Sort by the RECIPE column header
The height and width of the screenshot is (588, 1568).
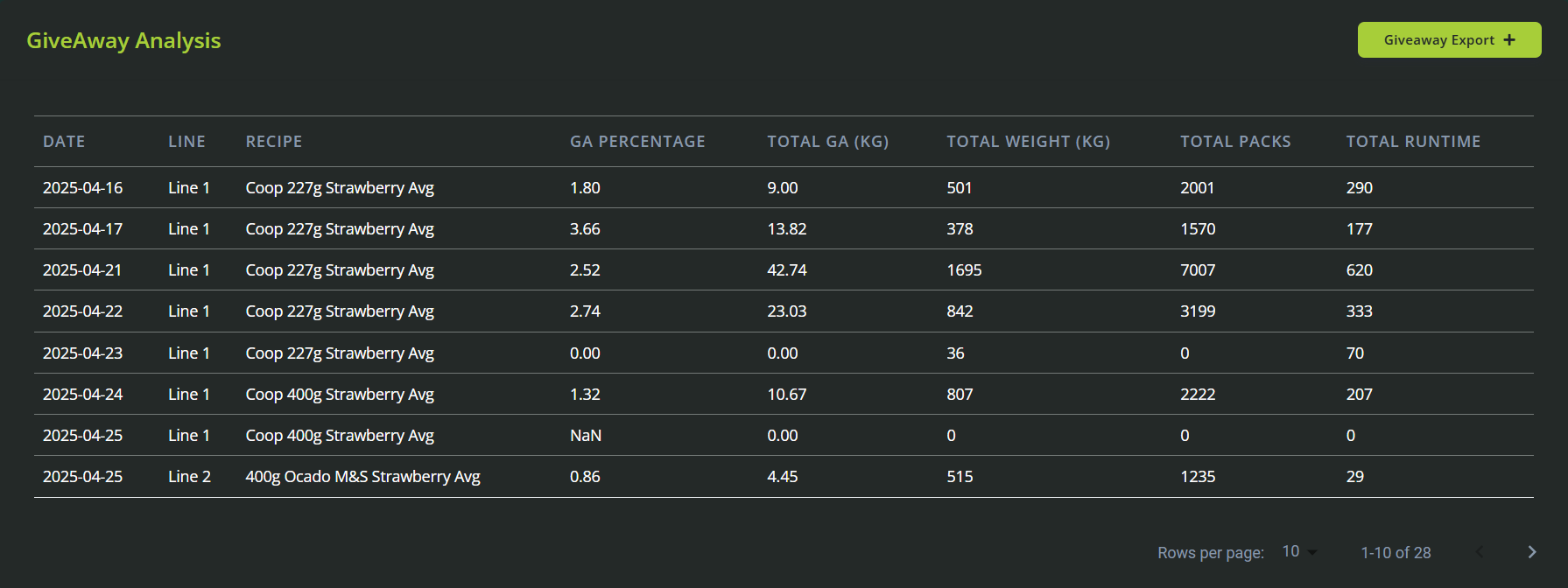pyautogui.click(x=274, y=142)
